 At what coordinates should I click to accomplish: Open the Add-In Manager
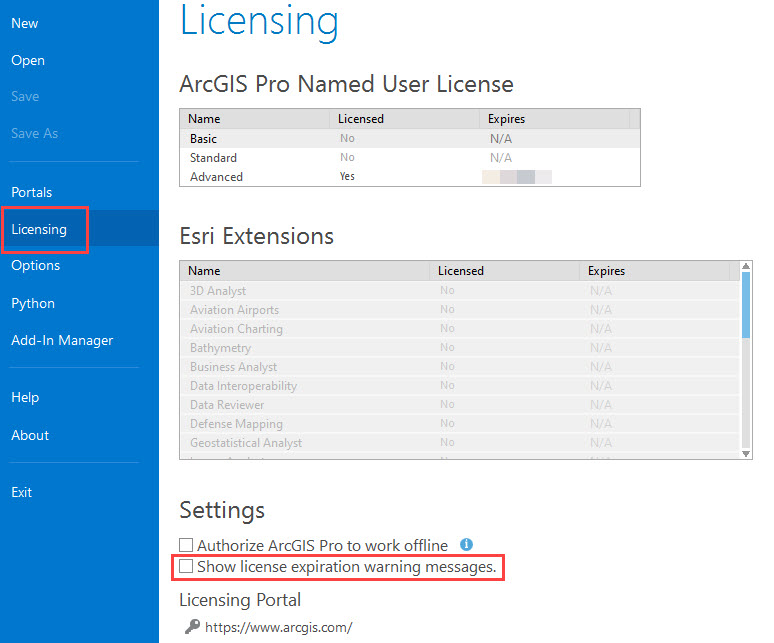[x=62, y=340]
